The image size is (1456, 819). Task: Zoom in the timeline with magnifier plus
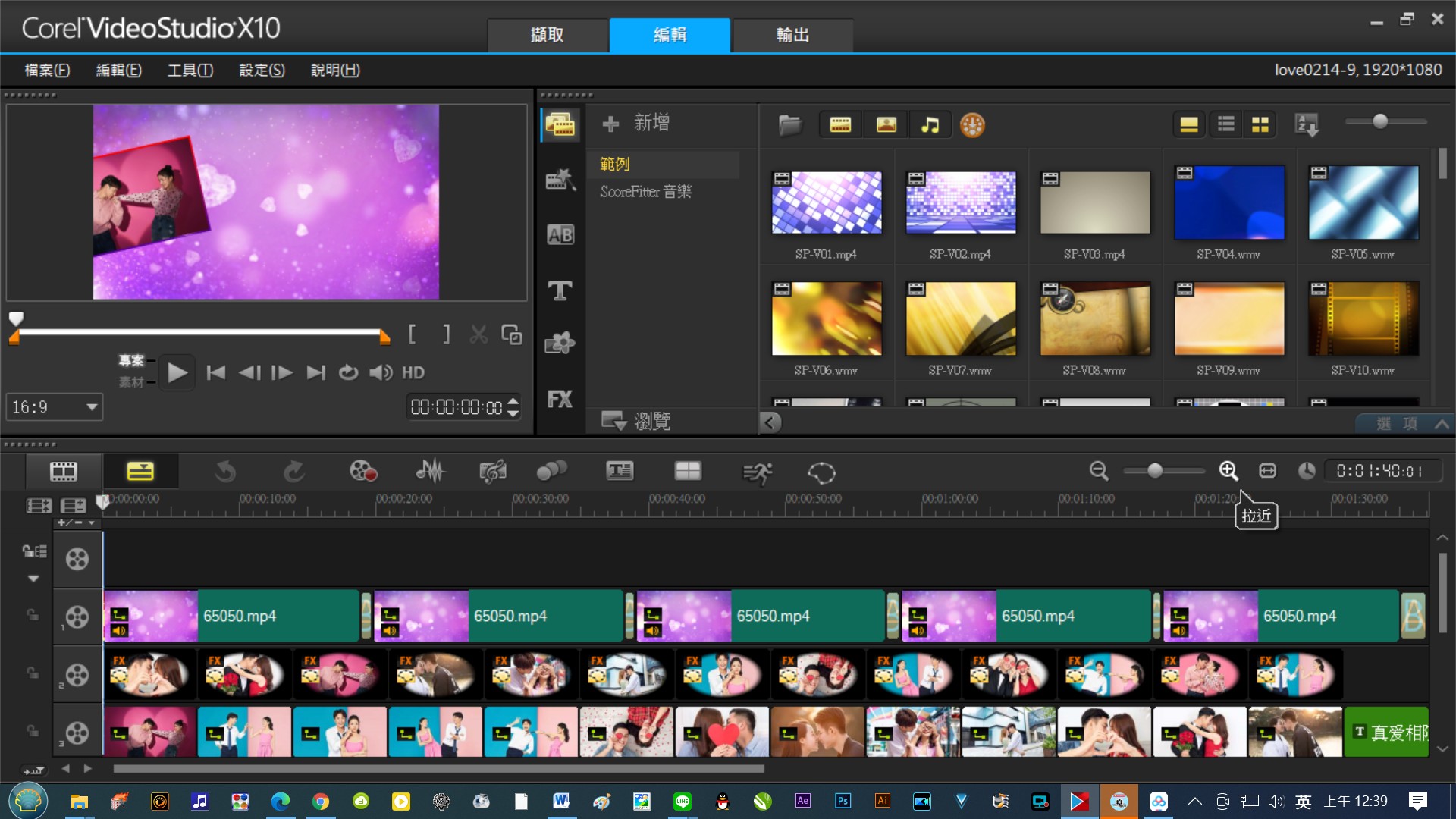click(1228, 471)
